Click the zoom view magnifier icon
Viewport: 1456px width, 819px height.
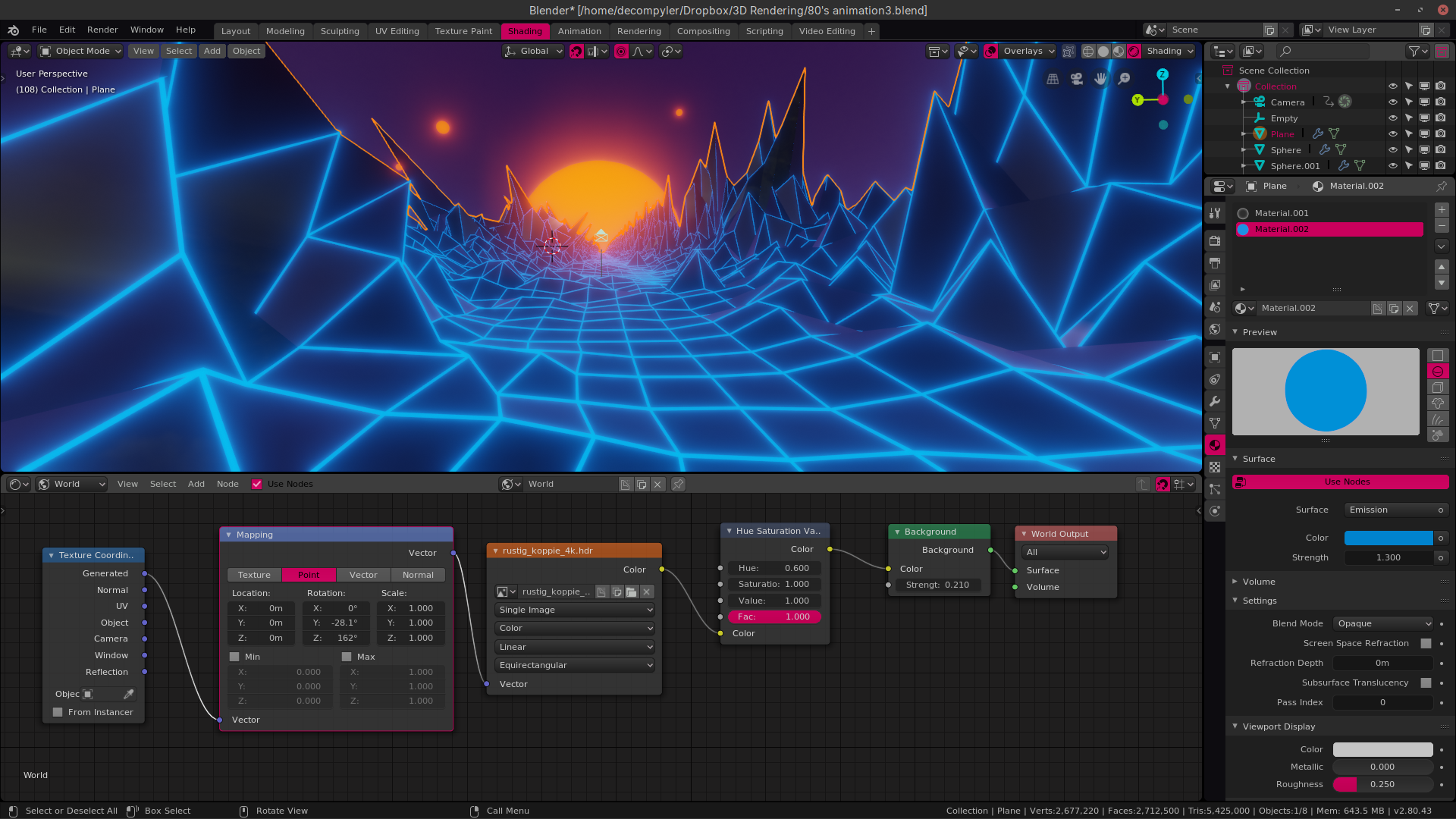pyautogui.click(x=1125, y=79)
